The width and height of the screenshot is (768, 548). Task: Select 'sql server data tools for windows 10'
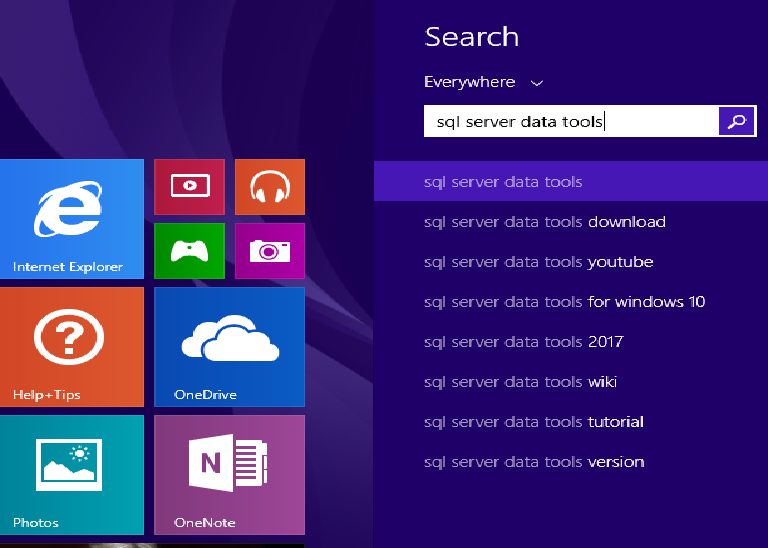571,302
